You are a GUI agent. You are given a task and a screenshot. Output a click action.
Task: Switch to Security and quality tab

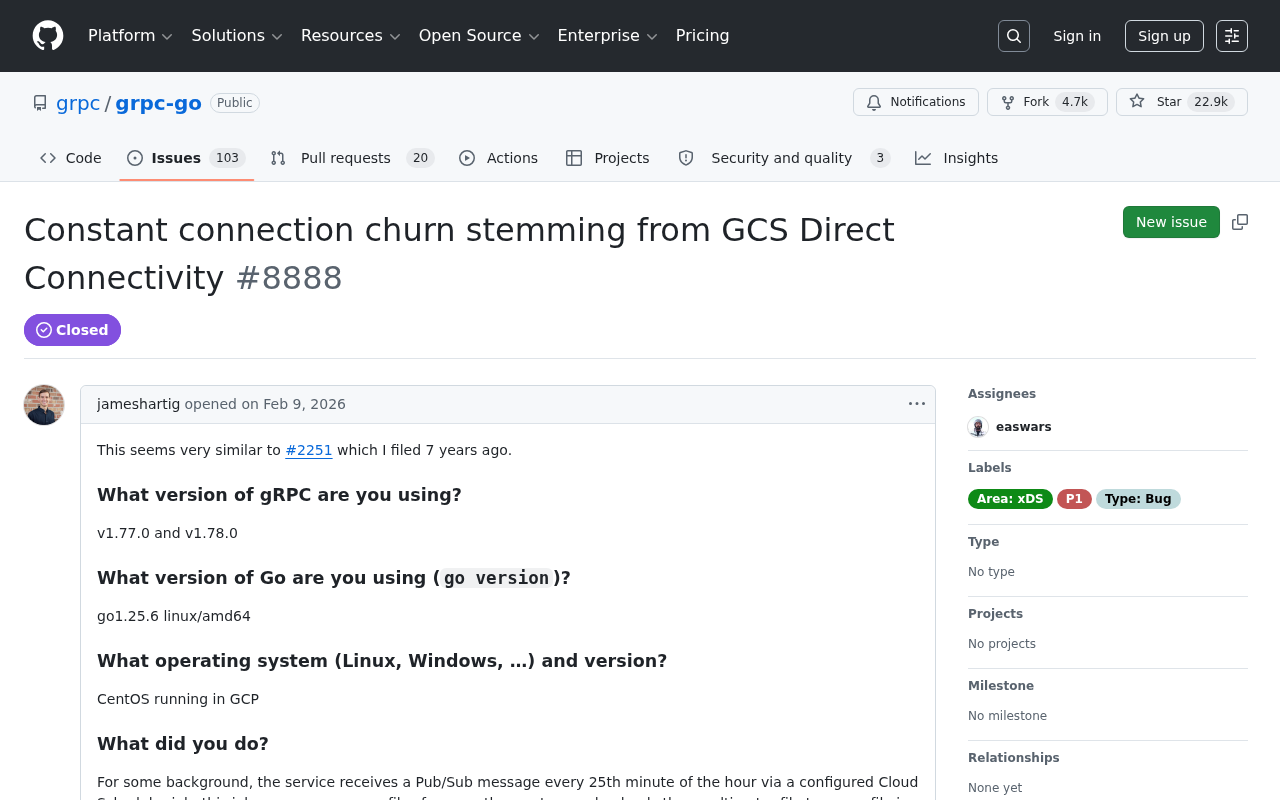(x=784, y=158)
